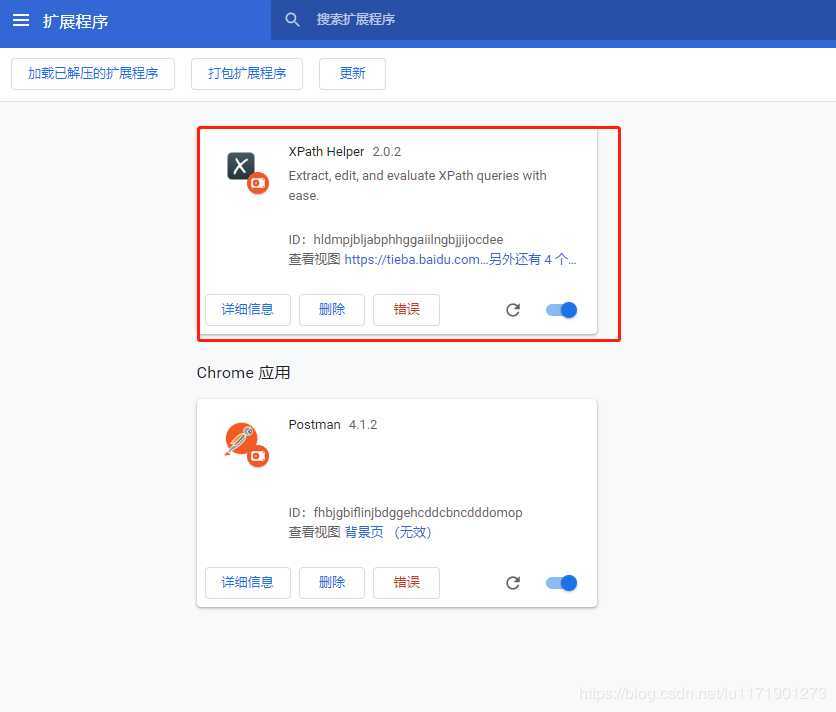This screenshot has width=836, height=712.
Task: Focus the search extensions field
Action: (553, 20)
